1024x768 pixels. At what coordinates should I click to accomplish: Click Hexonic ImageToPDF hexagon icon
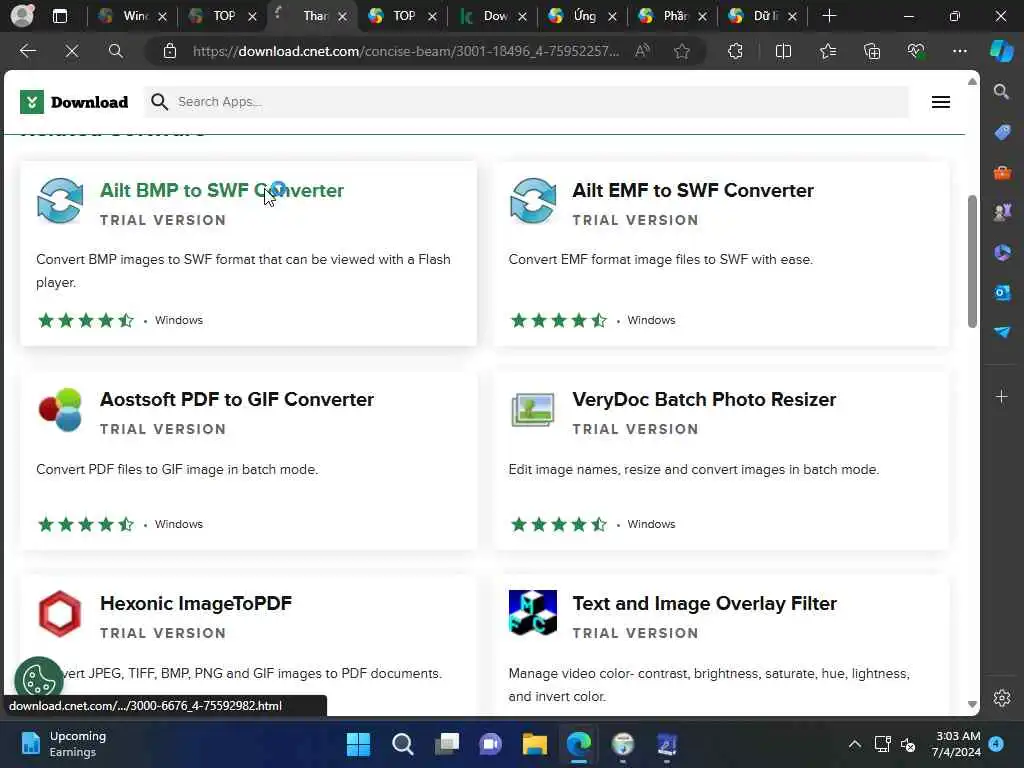pyautogui.click(x=60, y=614)
